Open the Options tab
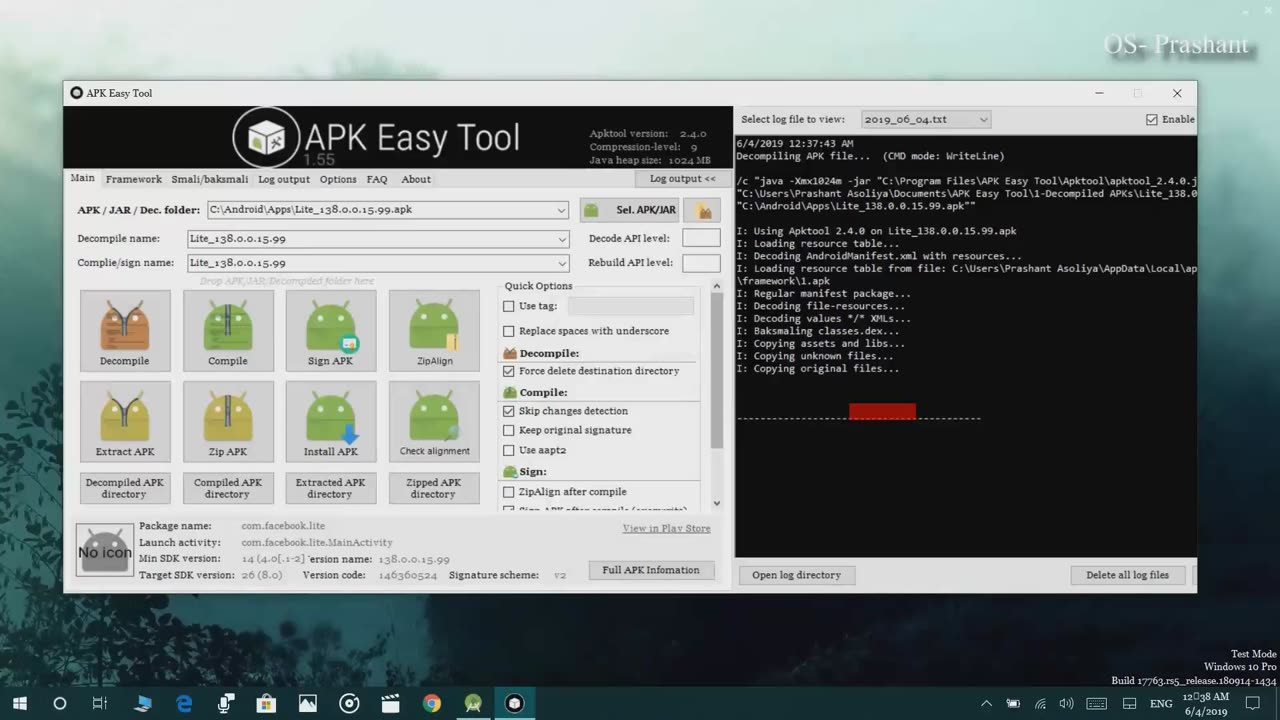The width and height of the screenshot is (1280, 720). [338, 179]
